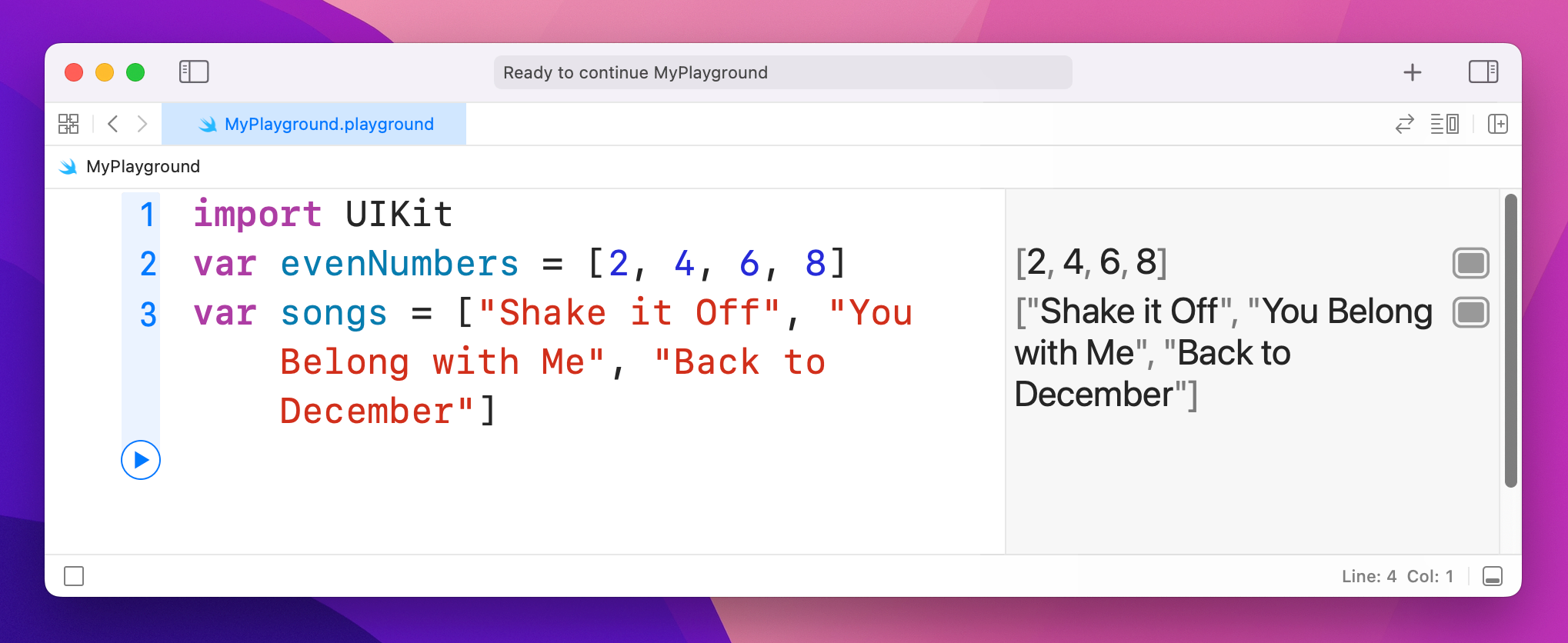Open the adjust editor options icon

pyautogui.click(x=1445, y=124)
